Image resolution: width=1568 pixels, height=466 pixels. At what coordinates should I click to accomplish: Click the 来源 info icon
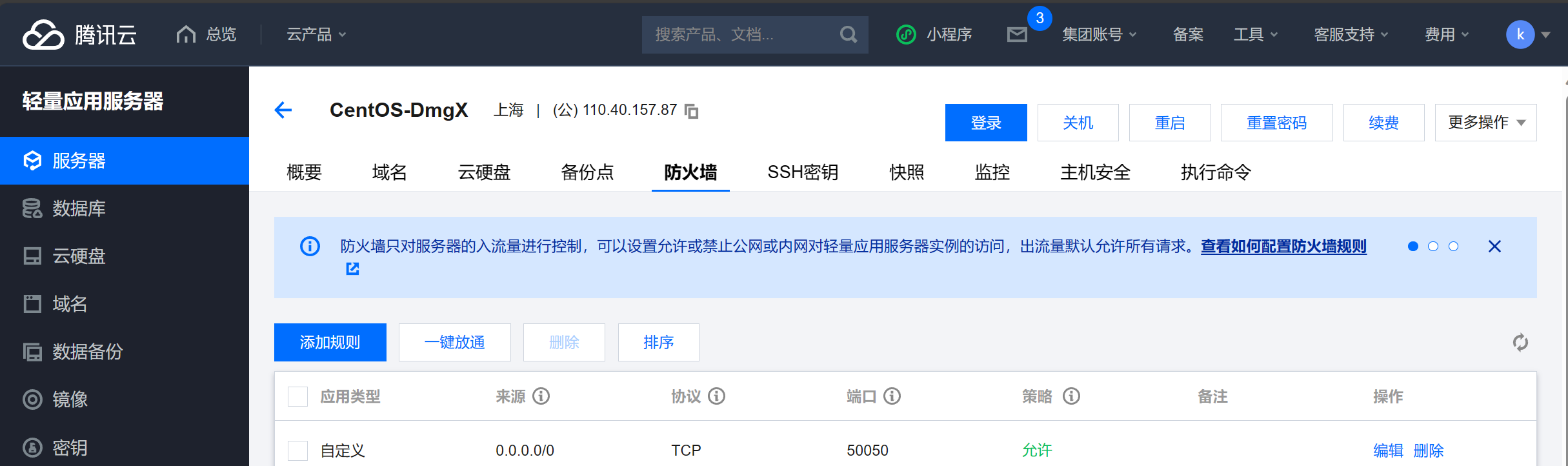pos(541,396)
